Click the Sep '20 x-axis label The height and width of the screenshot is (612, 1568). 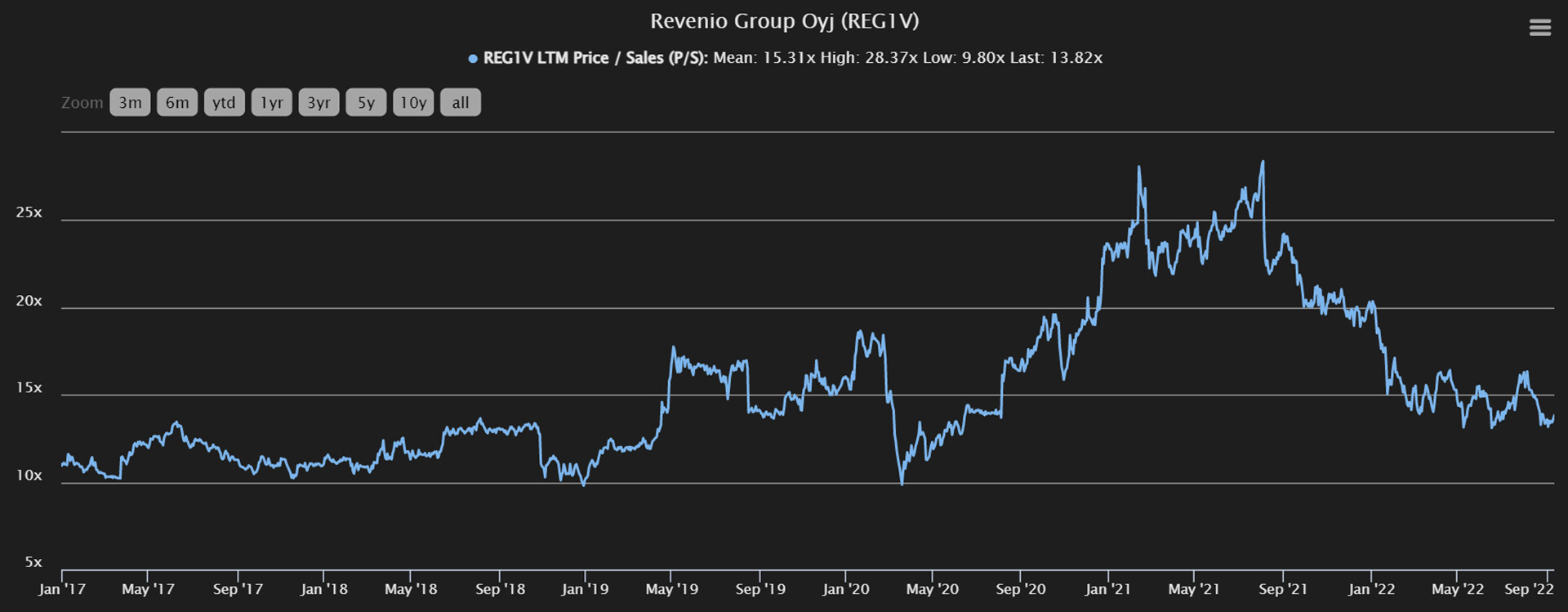[x=1021, y=589]
